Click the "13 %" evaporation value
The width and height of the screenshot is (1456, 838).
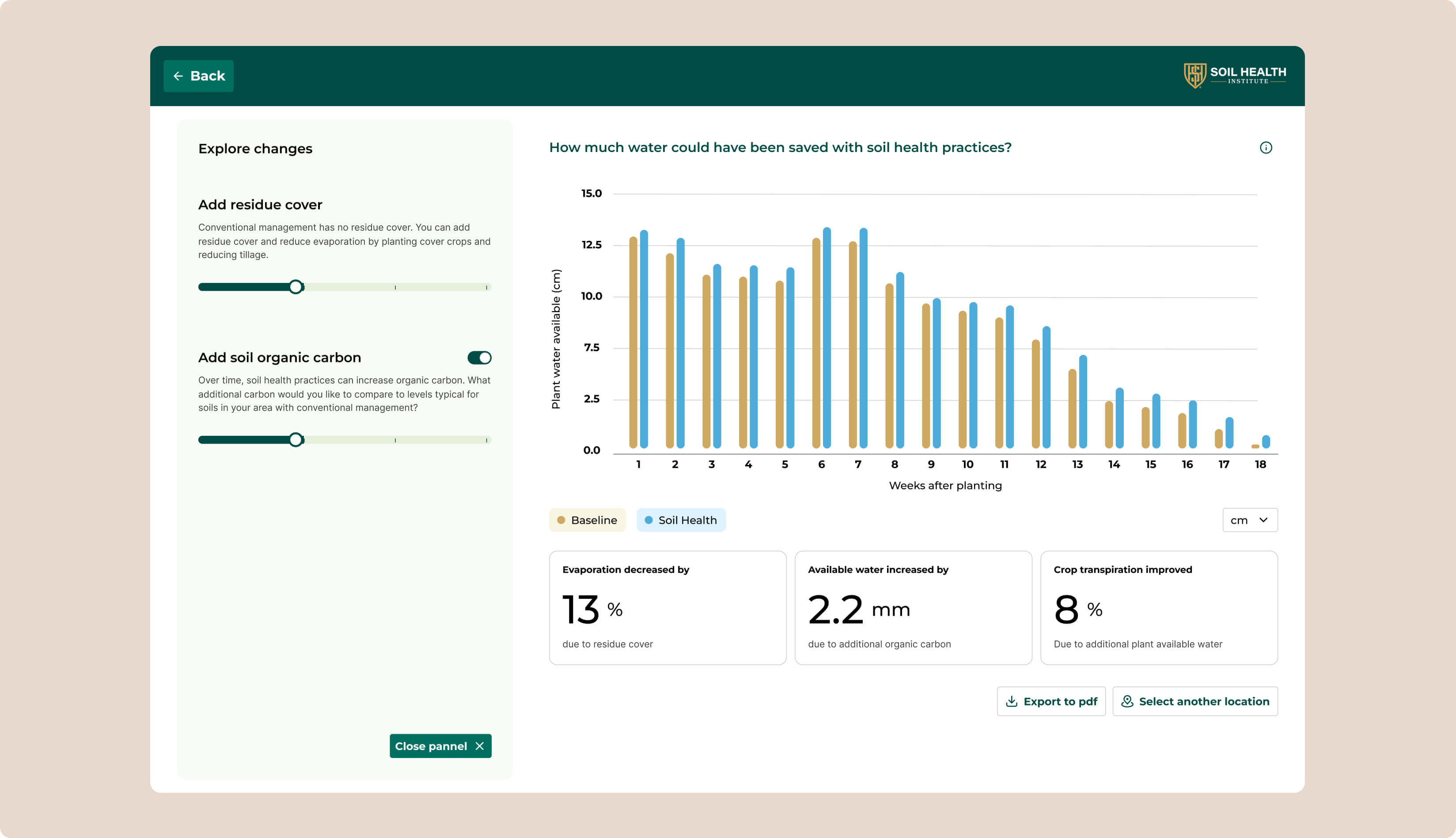click(592, 609)
